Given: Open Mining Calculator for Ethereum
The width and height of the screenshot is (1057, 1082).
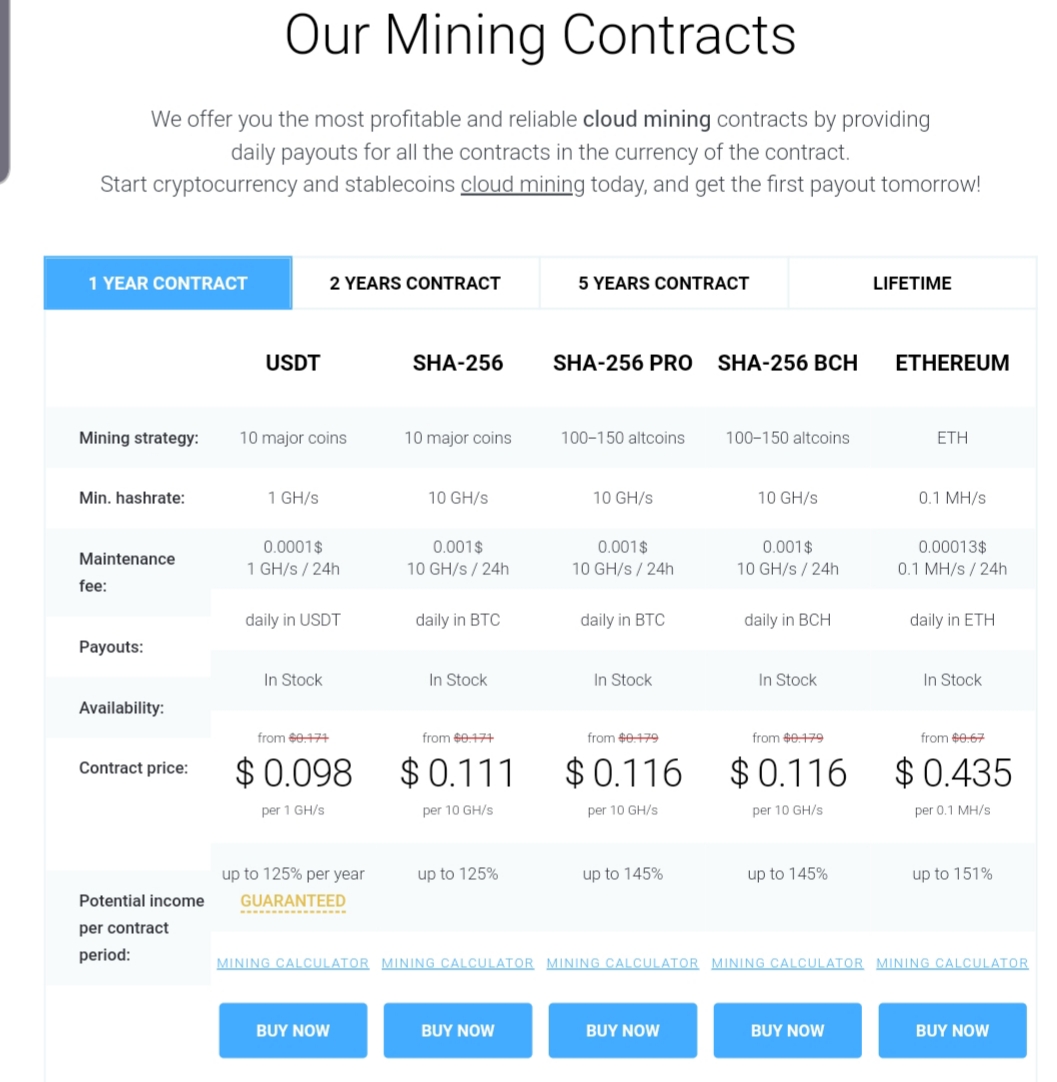Looking at the screenshot, I should 952,963.
